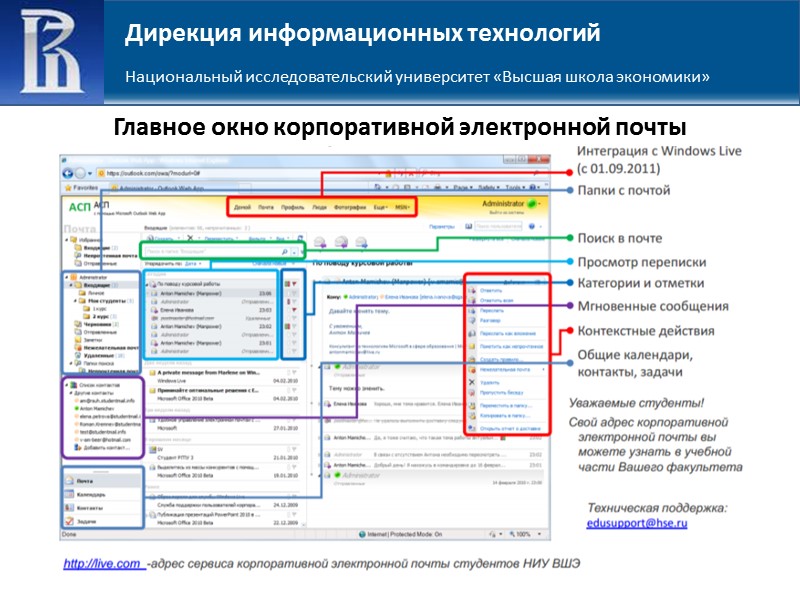Screen dimensions: 800x600
Task: Choose Ответить всем in the context menu
Action: [x=496, y=301]
